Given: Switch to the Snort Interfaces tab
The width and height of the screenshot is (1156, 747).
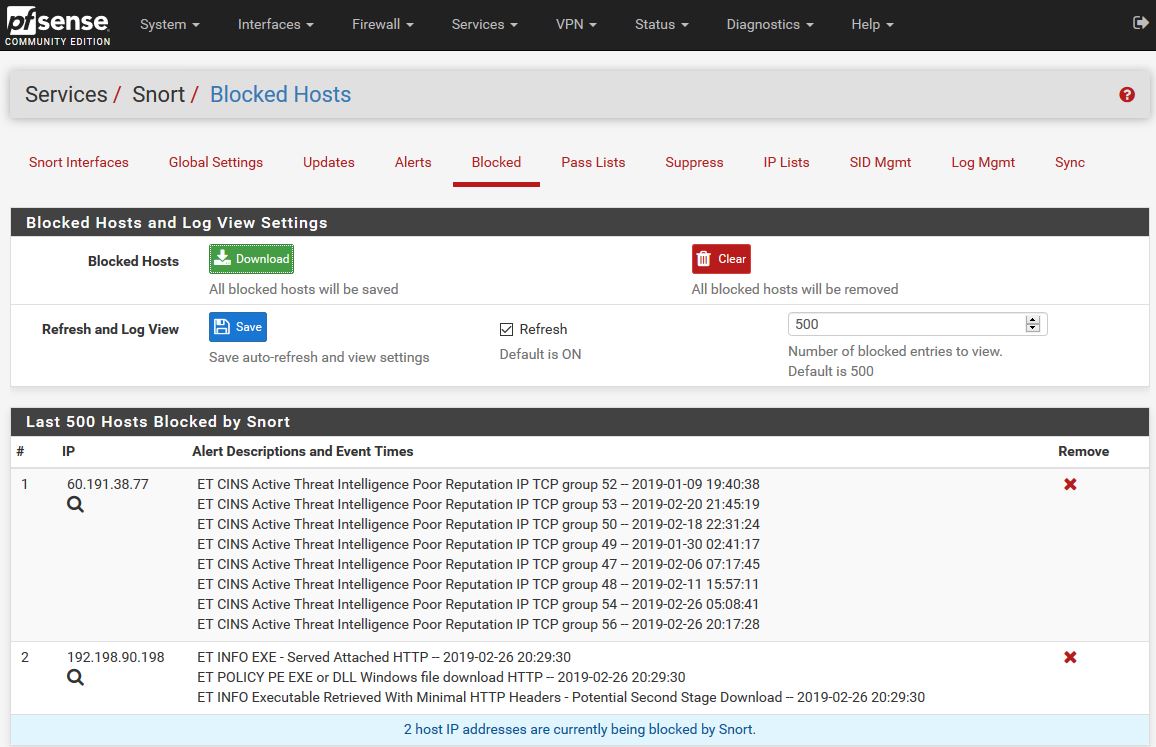Looking at the screenshot, I should tap(79, 162).
